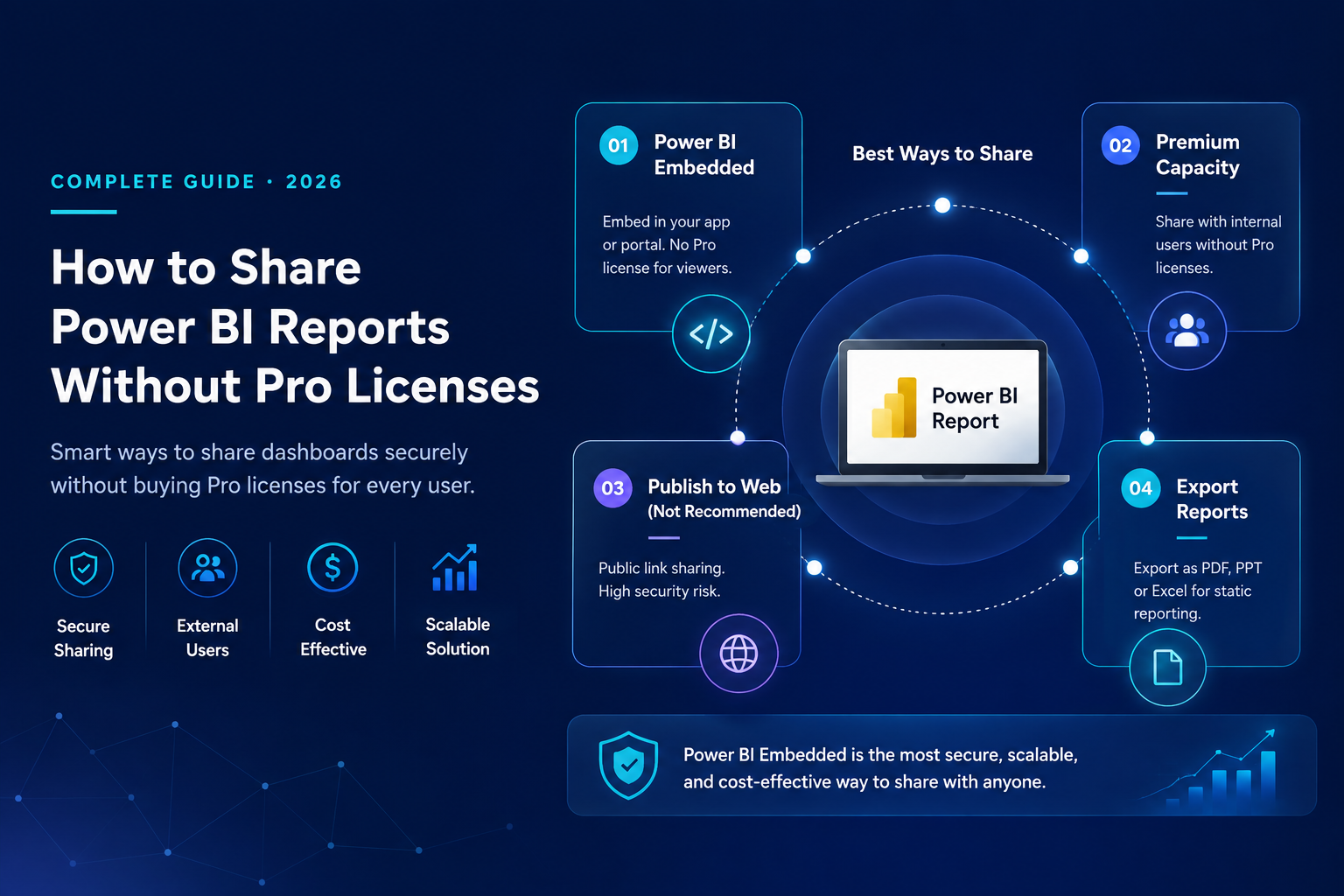Select the Premium Capacity heading
The width and height of the screenshot is (1344, 896).
(1198, 155)
